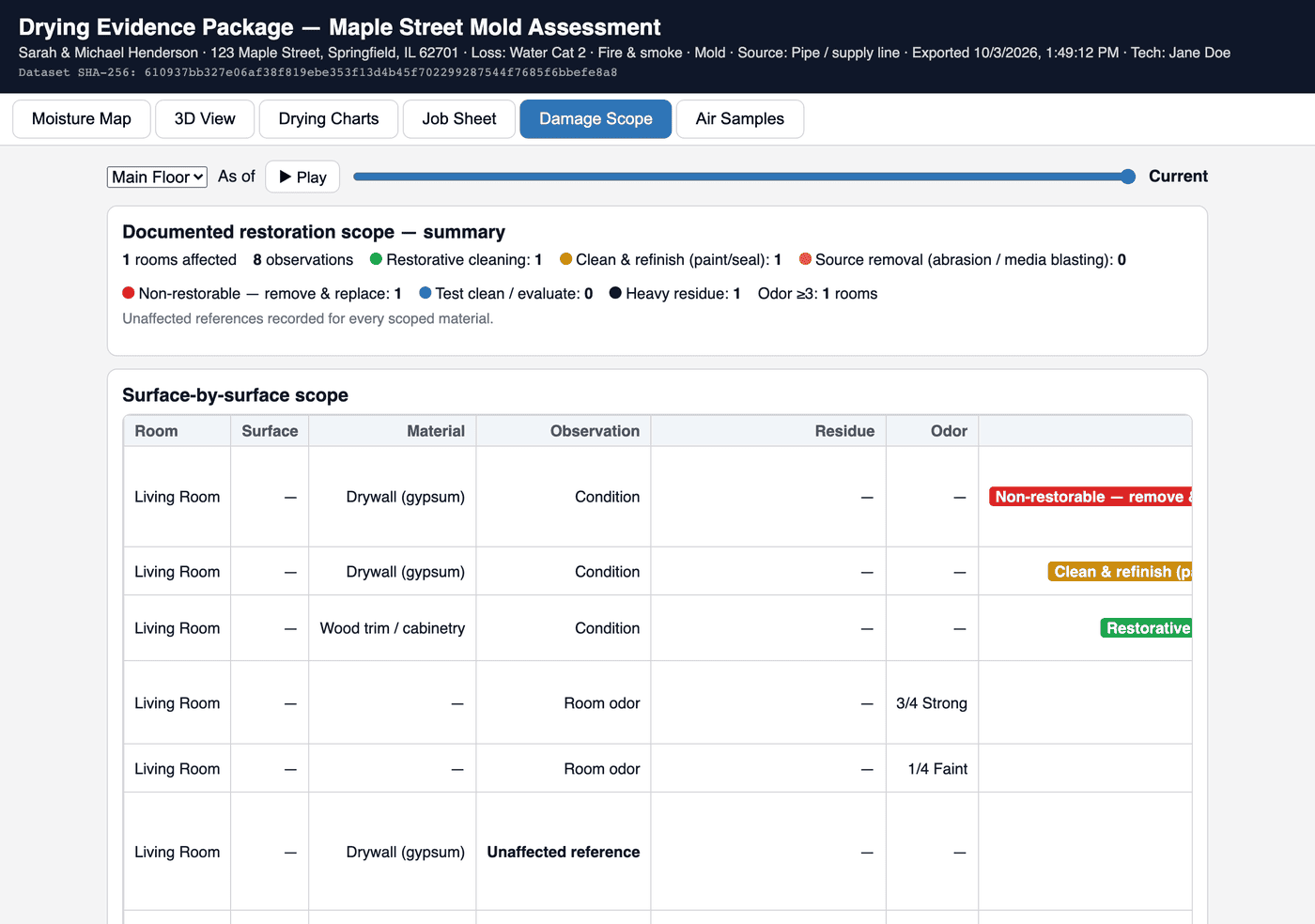Open the Main Floor level dropdown
The height and width of the screenshot is (924, 1315).
coord(157,177)
